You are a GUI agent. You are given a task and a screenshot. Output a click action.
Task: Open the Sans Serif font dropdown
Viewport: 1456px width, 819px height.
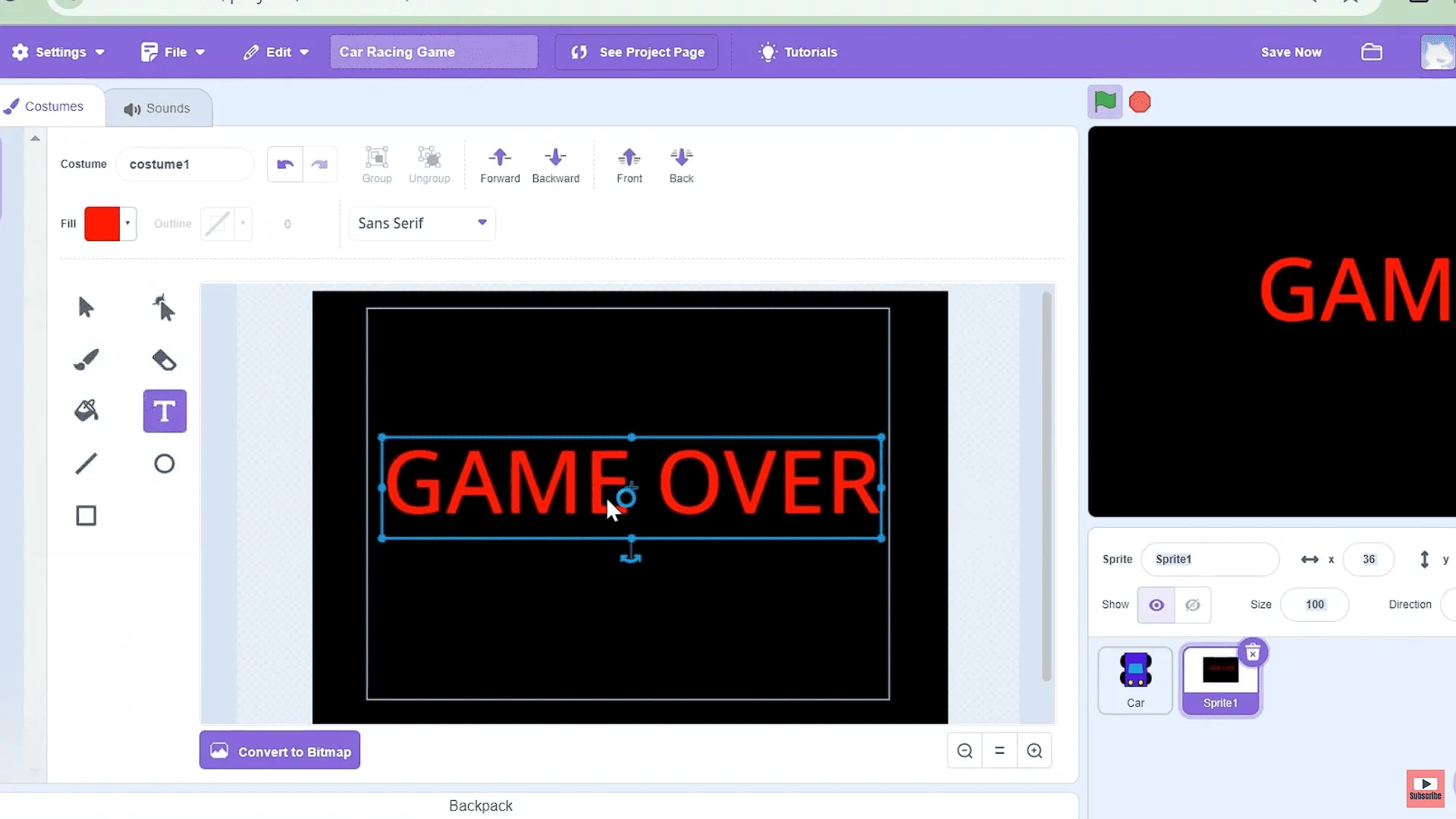422,223
